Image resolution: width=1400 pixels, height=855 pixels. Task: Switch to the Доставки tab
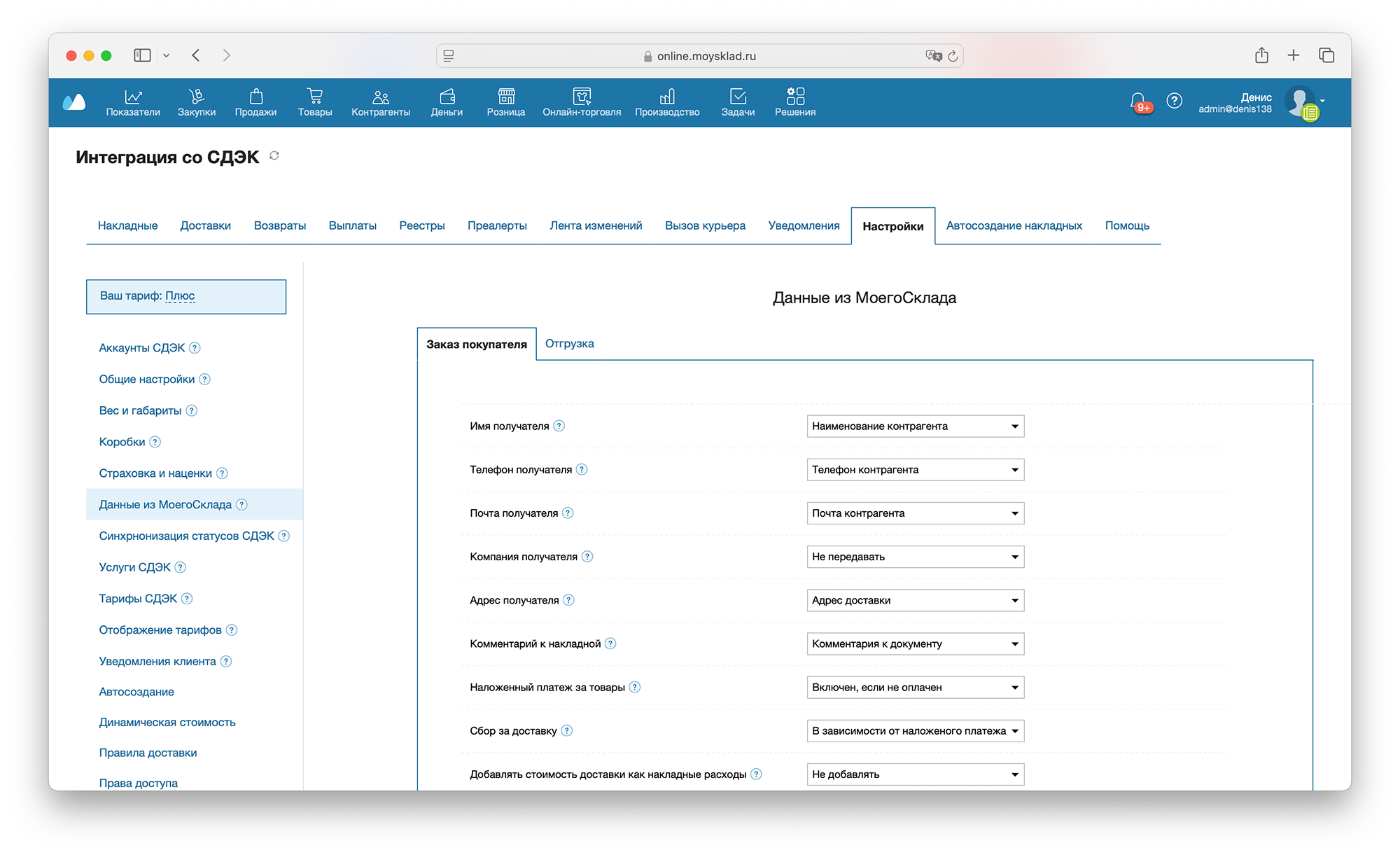[205, 225]
